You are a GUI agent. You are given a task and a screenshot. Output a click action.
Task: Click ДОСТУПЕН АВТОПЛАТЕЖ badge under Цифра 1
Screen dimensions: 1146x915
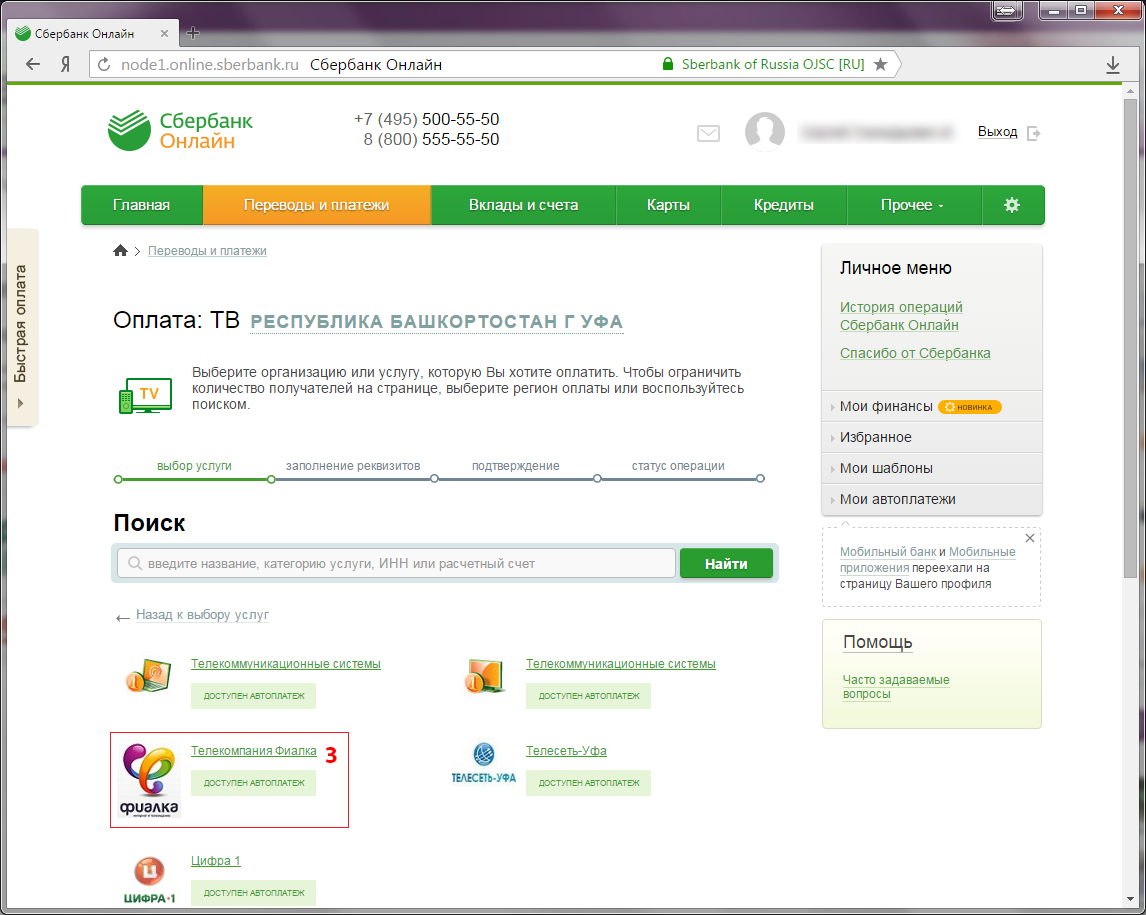(254, 892)
